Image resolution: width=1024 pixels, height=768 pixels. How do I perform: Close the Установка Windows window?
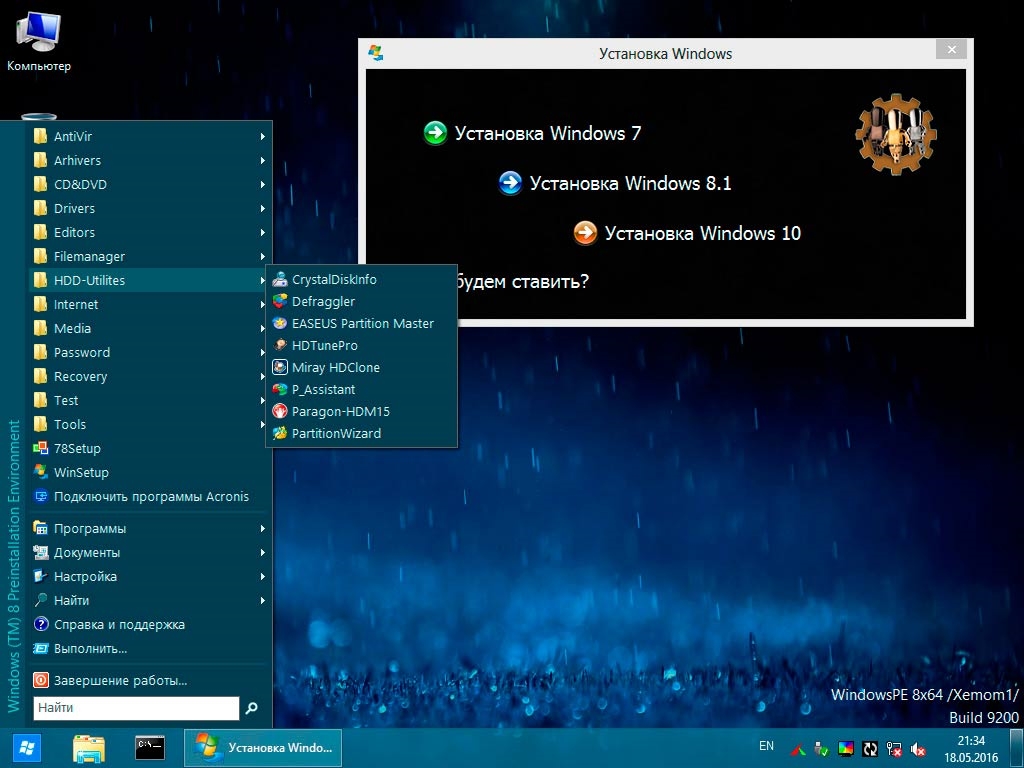pyautogui.click(x=952, y=50)
